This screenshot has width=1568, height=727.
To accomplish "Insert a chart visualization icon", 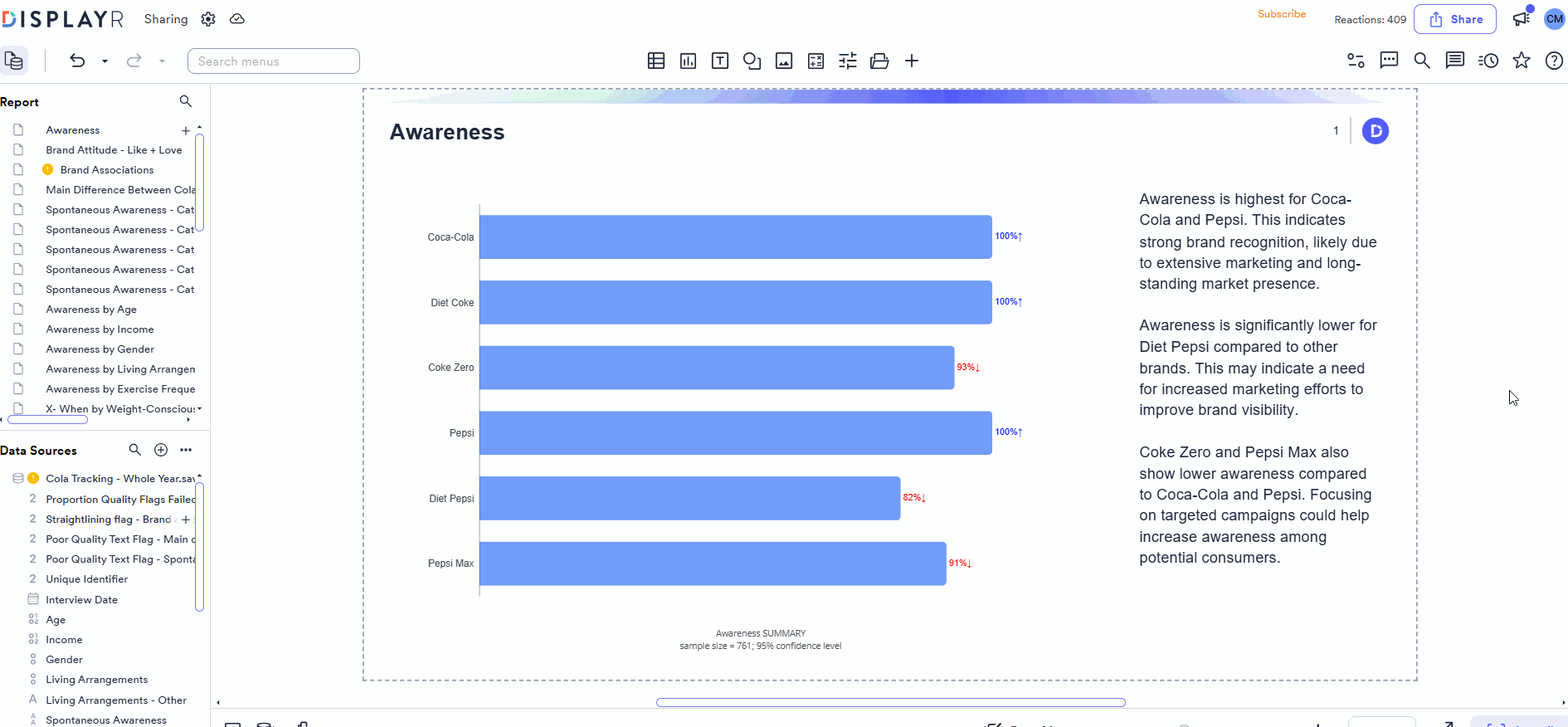I will tap(688, 61).
